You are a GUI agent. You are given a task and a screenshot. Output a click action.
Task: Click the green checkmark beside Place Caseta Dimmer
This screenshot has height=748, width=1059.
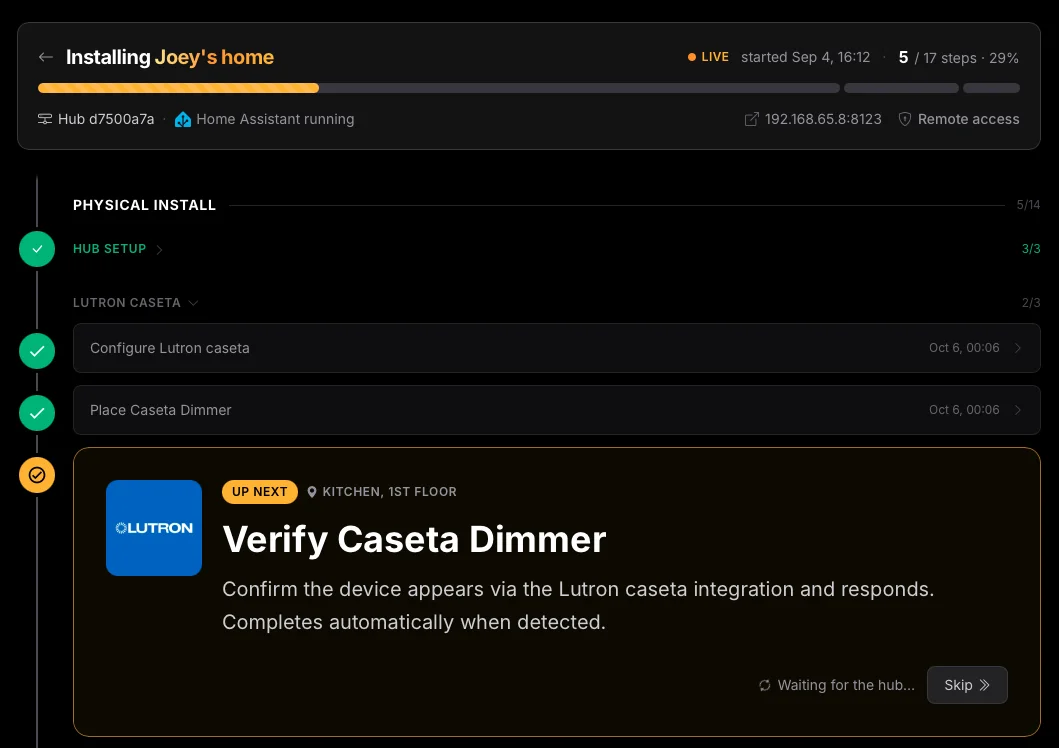coord(37,413)
